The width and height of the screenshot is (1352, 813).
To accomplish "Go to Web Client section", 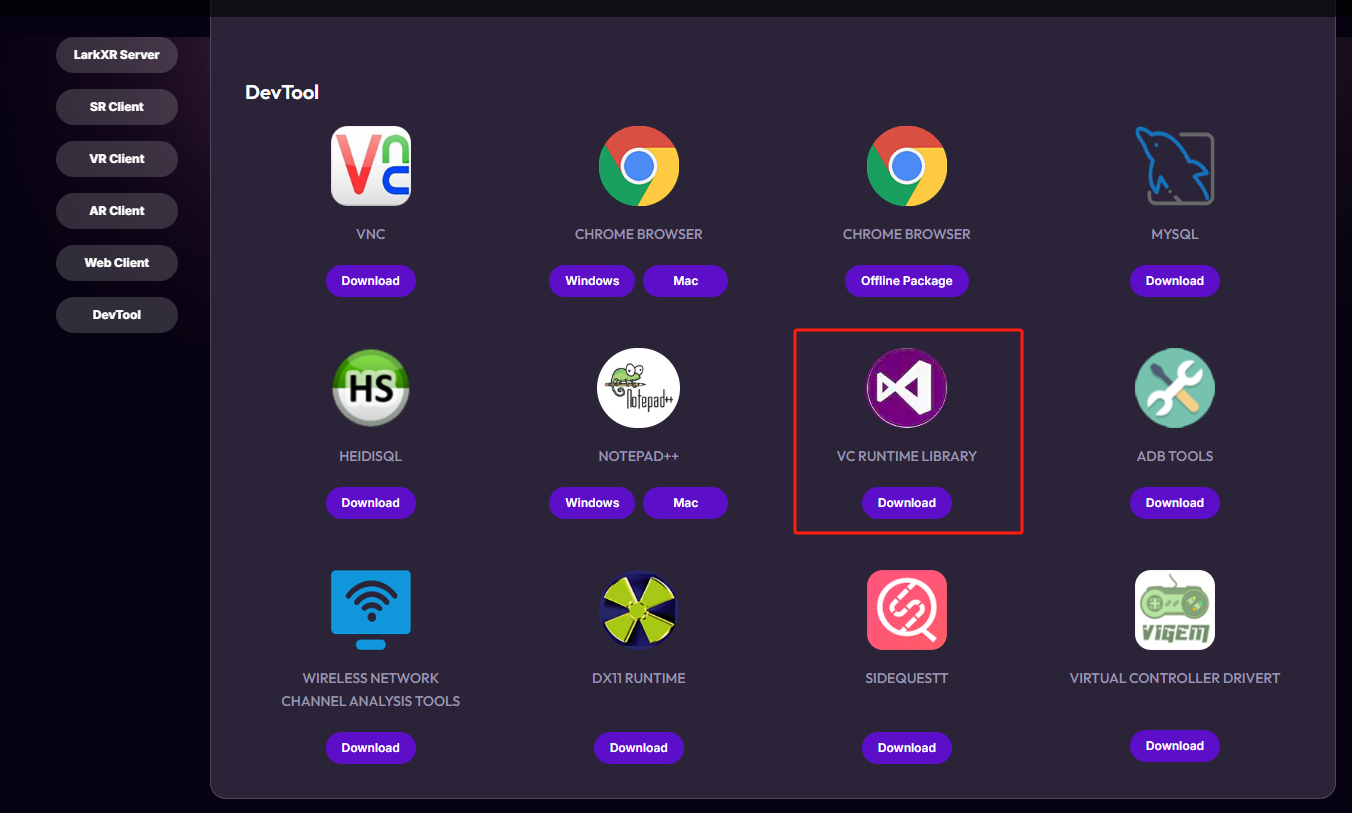I will click(x=117, y=263).
